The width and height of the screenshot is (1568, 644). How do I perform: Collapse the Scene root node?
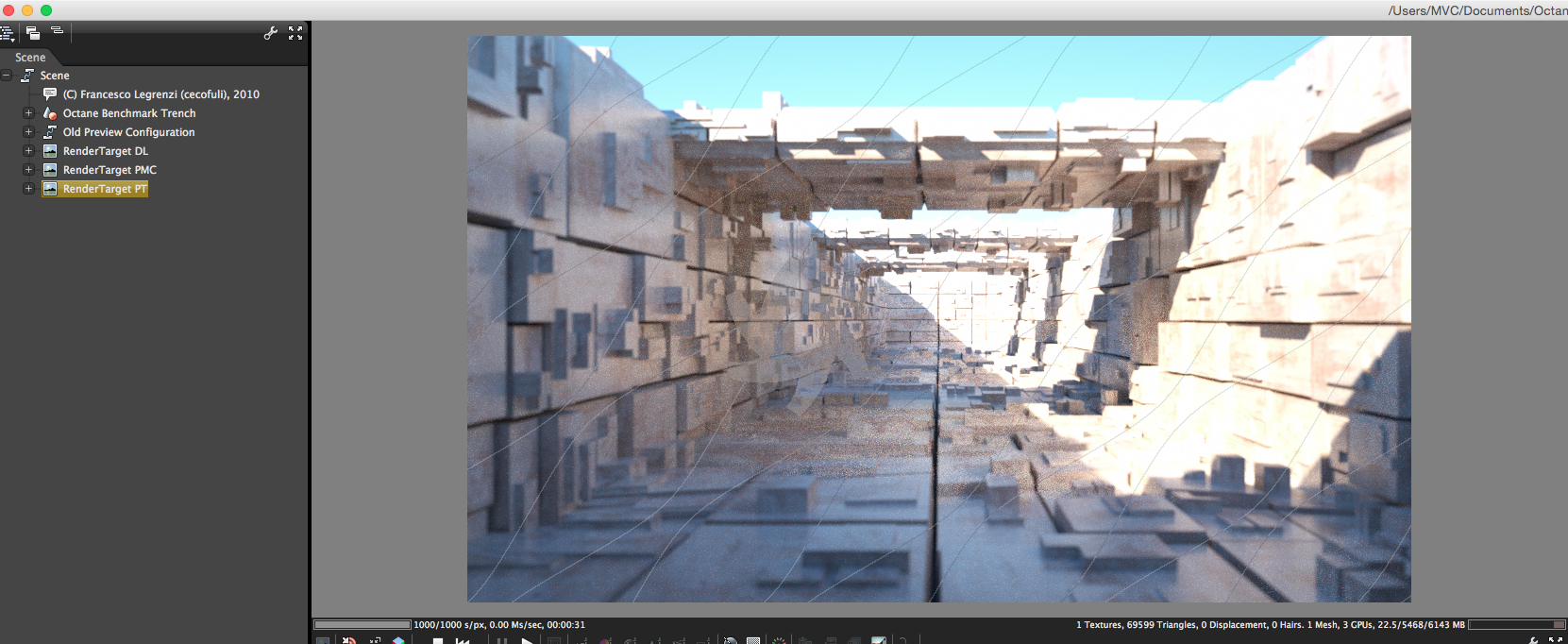[7, 76]
